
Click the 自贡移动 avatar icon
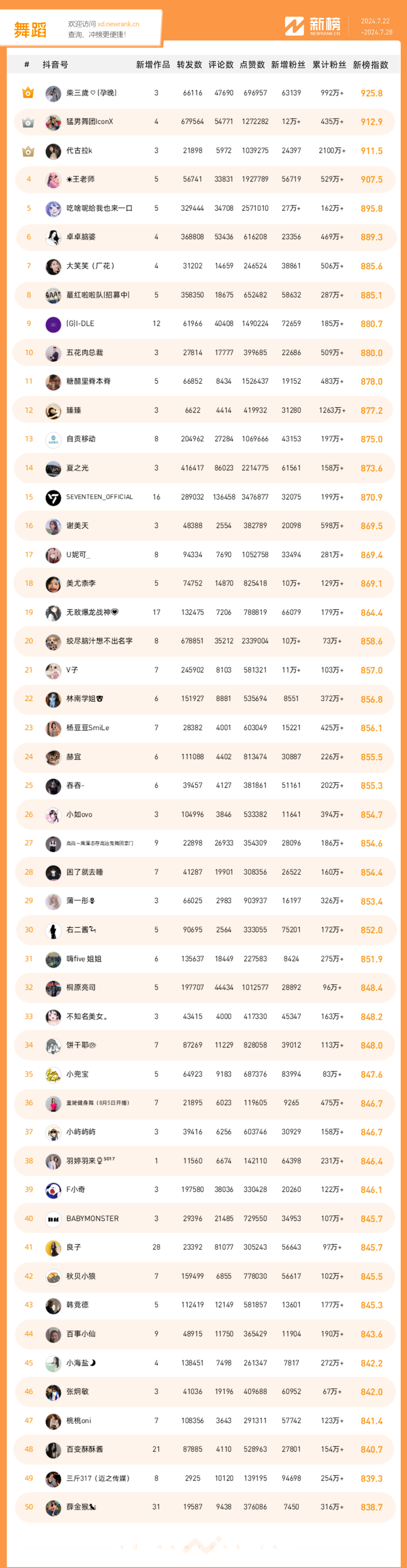point(54,439)
